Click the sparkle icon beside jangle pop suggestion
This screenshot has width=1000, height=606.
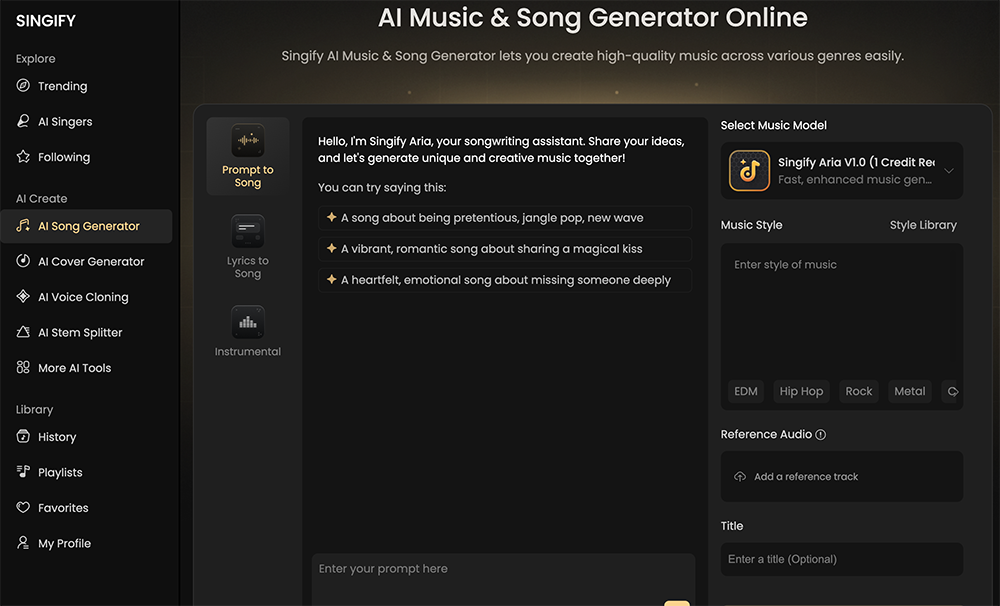coord(332,217)
